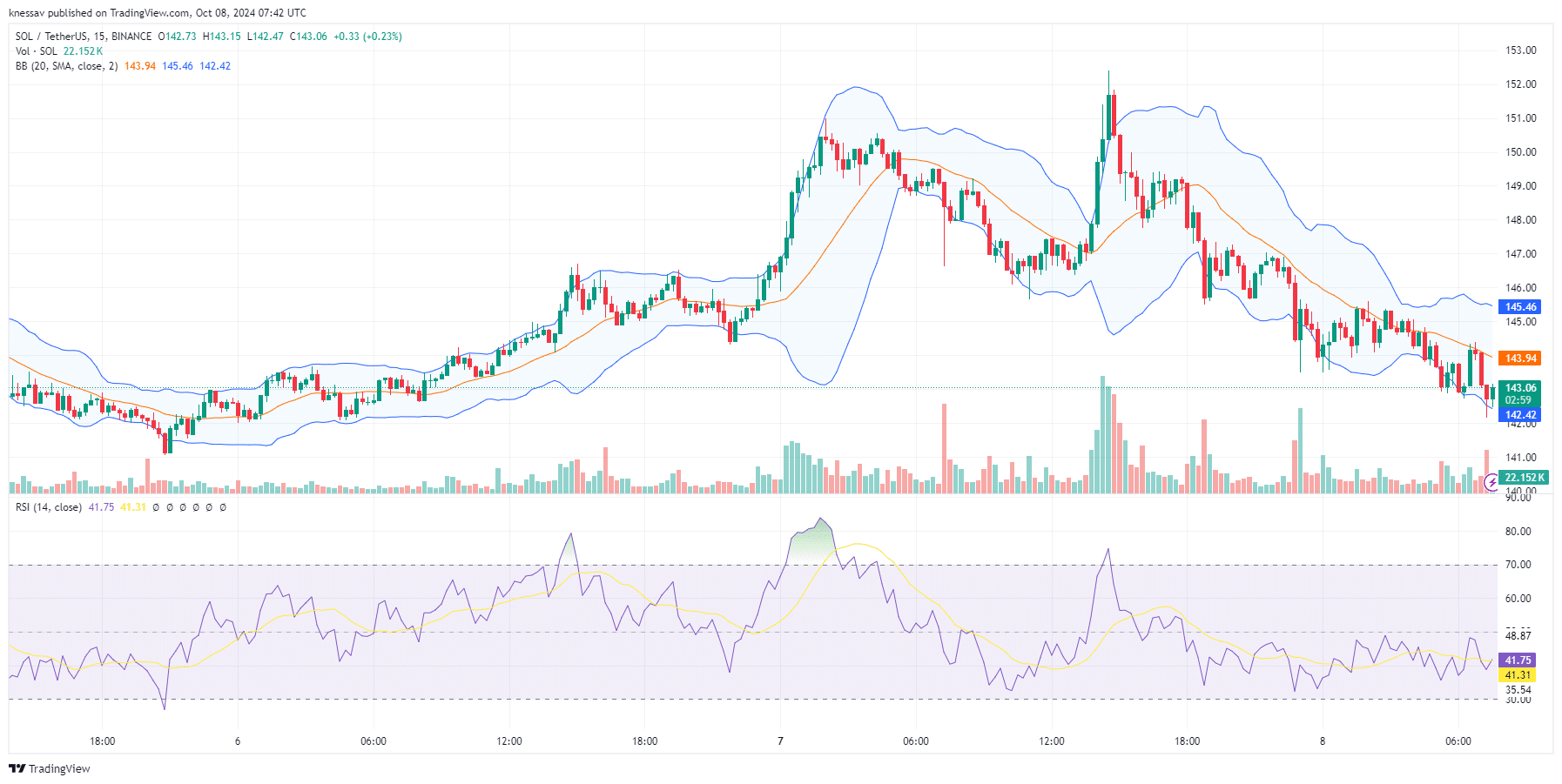Click the BB (20, SMA, close, 2) legend
Image resolution: width=1562 pixels, height=784 pixels.
click(x=66, y=66)
